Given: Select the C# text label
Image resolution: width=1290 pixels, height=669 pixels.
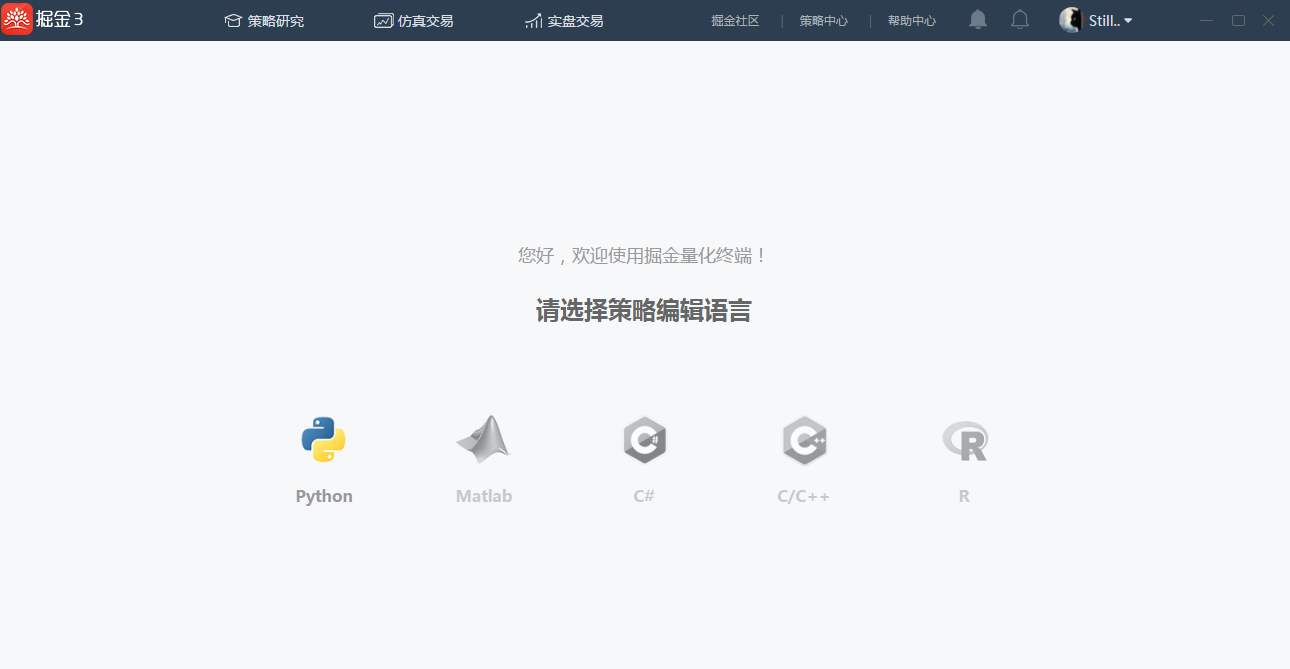Looking at the screenshot, I should point(644,496).
